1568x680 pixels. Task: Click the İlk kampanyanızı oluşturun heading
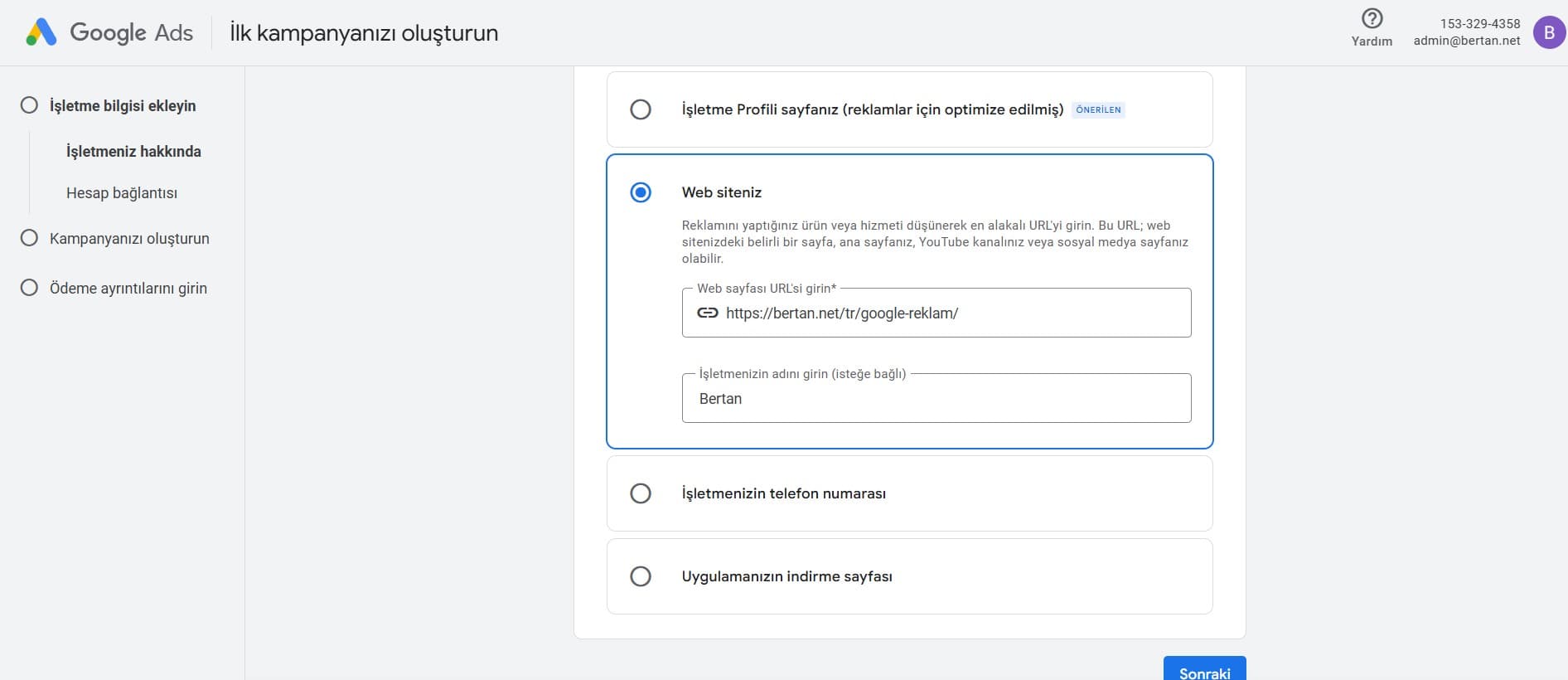pos(364,33)
